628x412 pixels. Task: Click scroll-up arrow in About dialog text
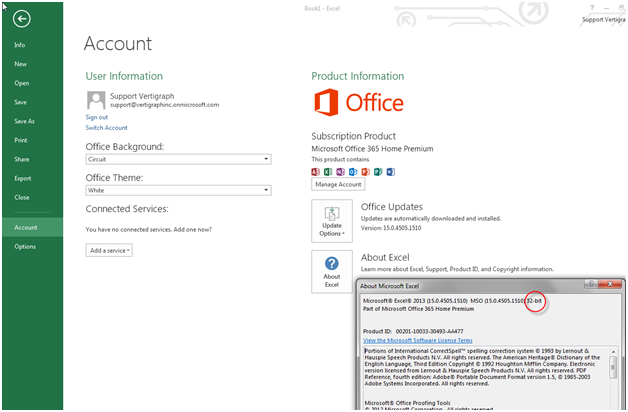613,352
